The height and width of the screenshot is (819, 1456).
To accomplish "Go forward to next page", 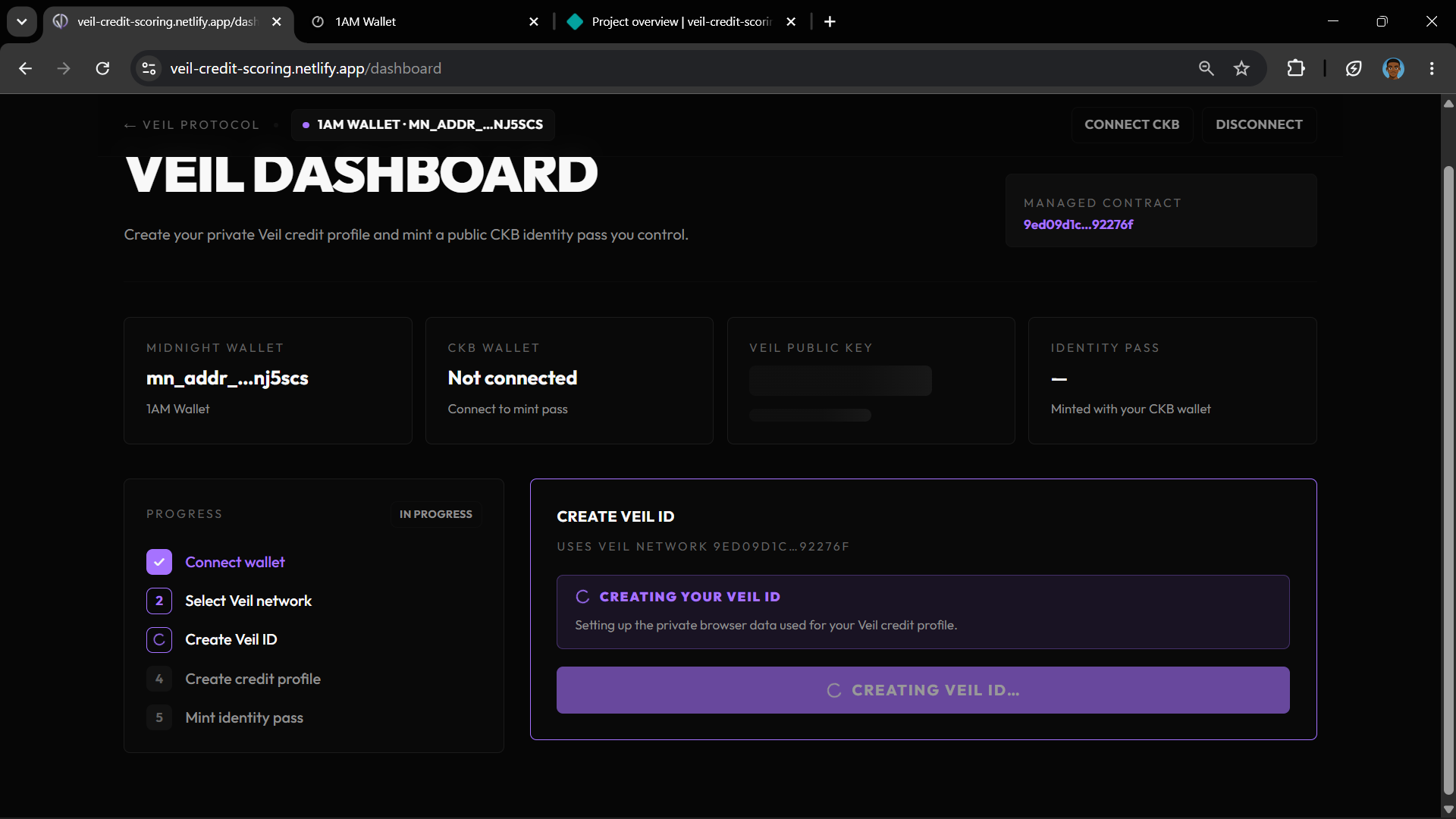I will click(x=64, y=68).
